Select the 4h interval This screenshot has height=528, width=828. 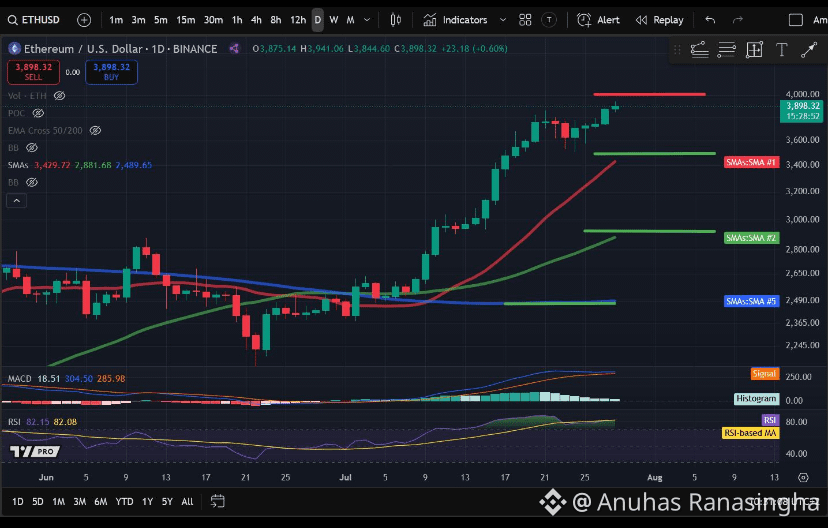256,20
